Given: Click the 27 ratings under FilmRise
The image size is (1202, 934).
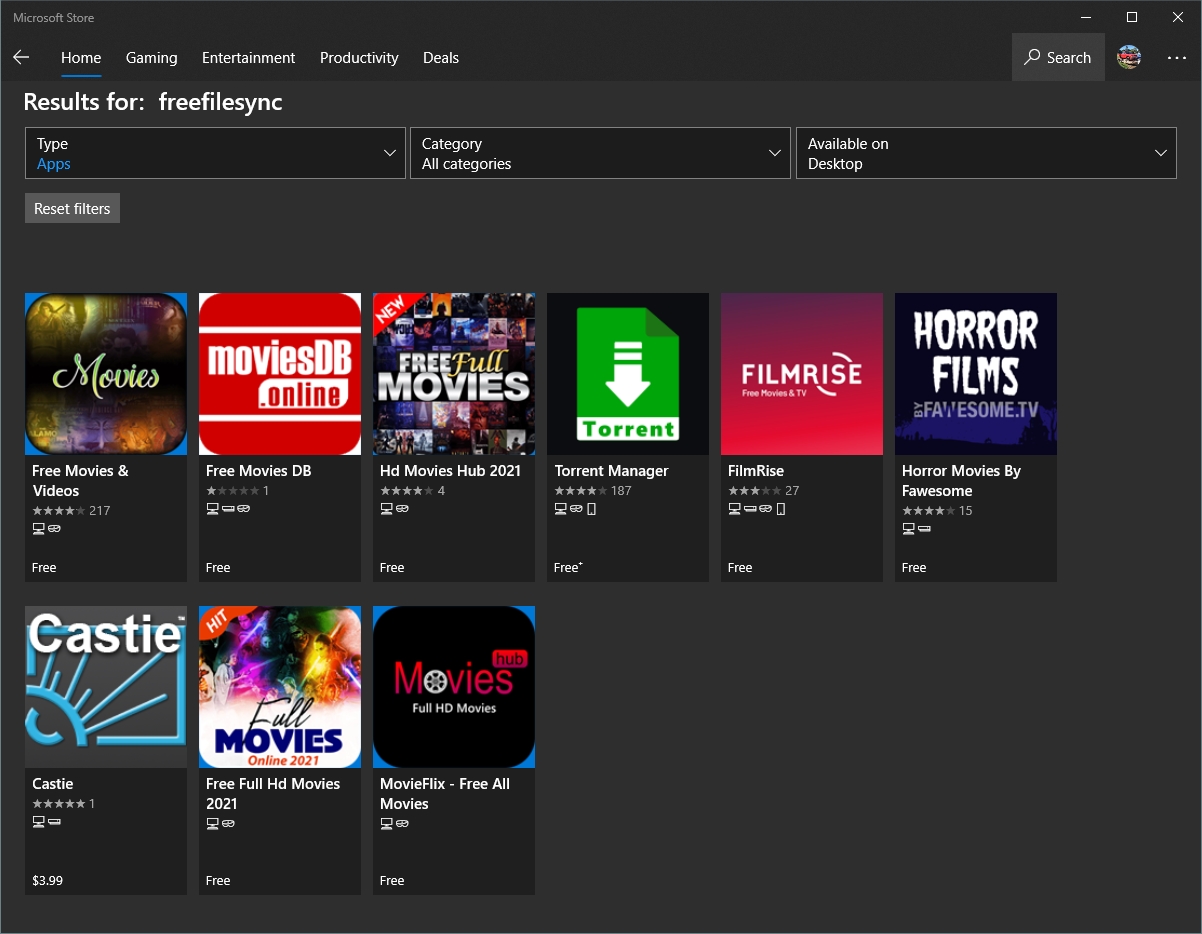Looking at the screenshot, I should 792,491.
